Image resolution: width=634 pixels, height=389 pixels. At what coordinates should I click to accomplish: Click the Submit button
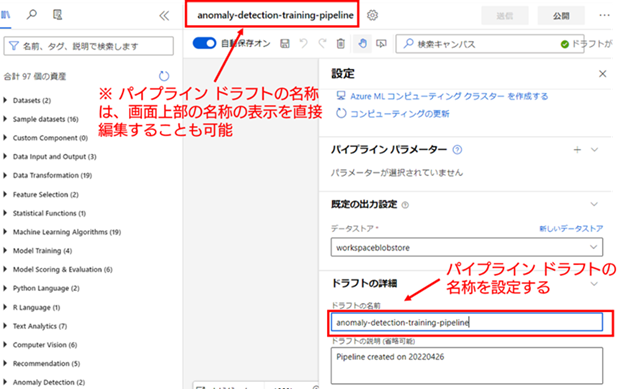coord(505,16)
